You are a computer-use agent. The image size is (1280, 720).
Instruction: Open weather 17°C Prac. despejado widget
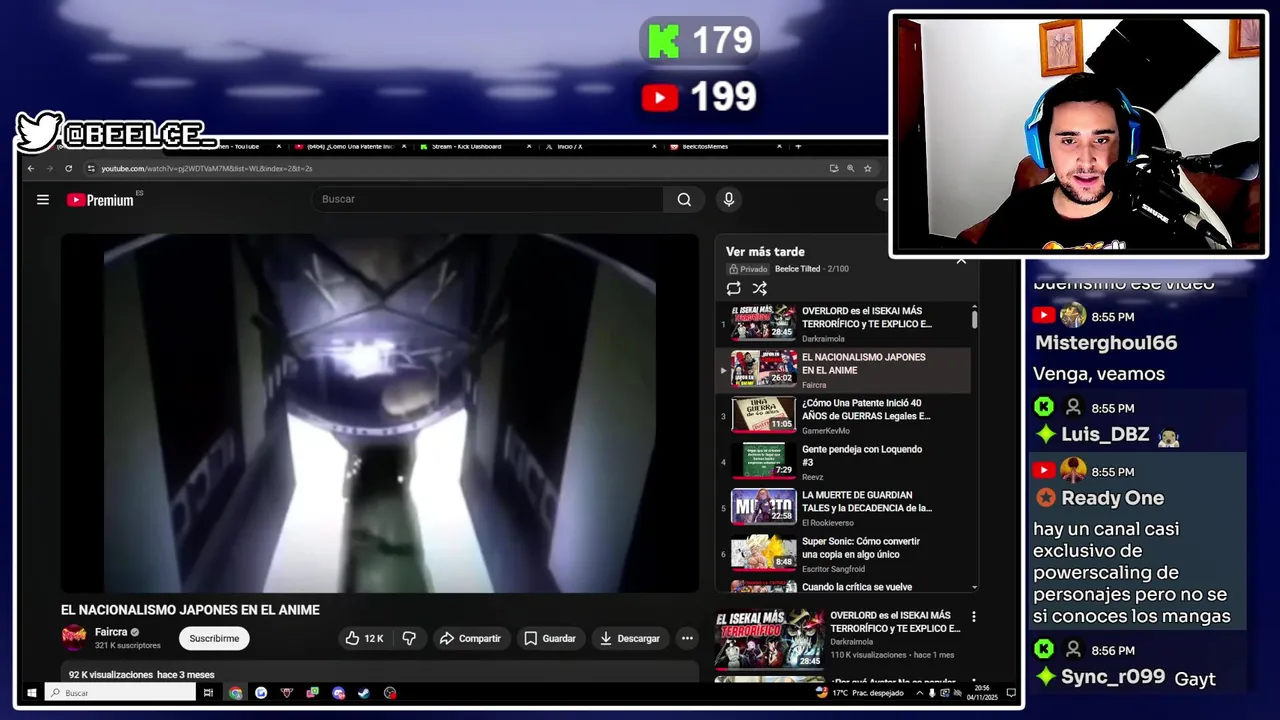pos(859,692)
